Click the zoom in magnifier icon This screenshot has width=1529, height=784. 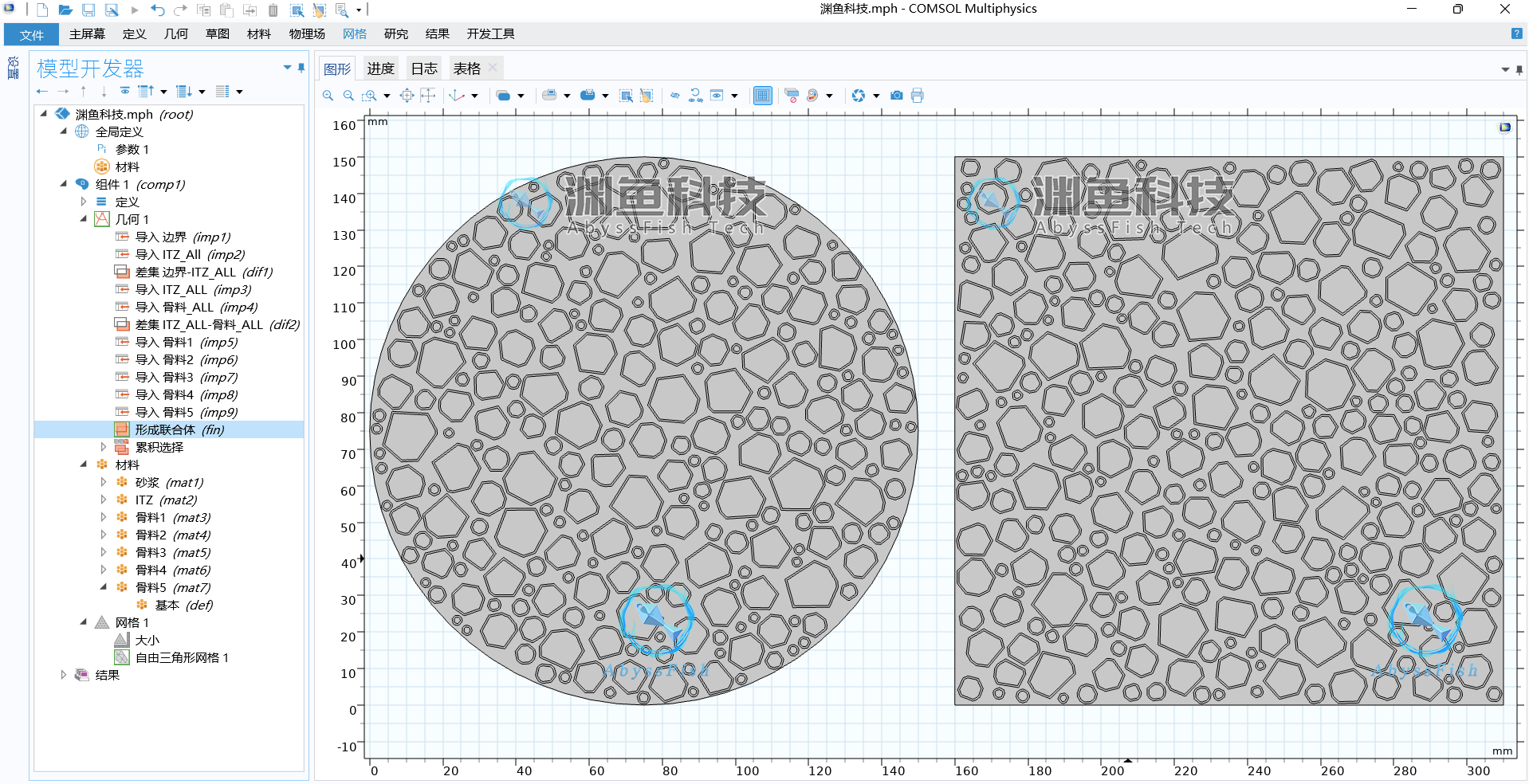(x=328, y=96)
